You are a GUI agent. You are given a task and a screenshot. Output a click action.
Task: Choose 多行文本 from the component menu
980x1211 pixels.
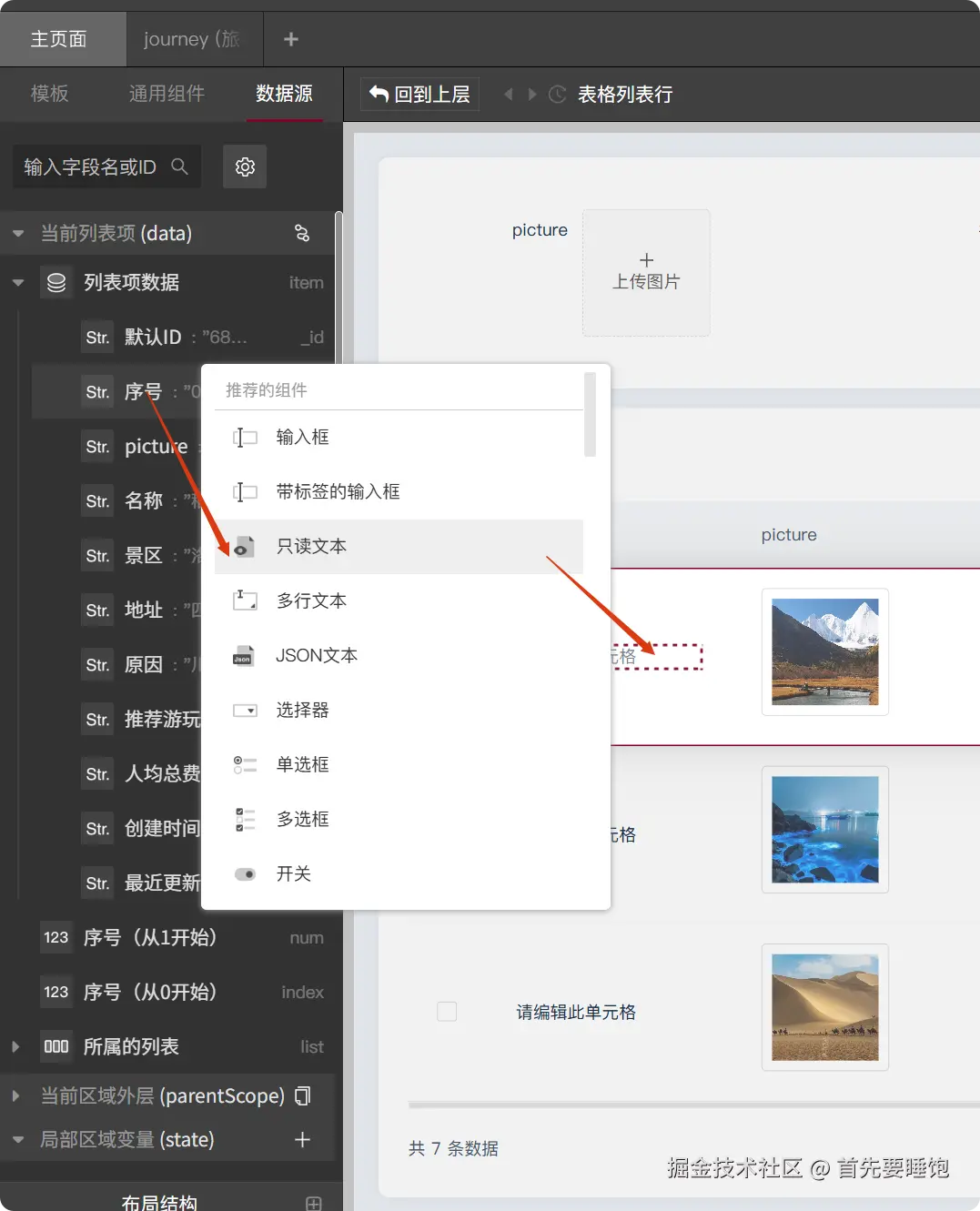399,600
